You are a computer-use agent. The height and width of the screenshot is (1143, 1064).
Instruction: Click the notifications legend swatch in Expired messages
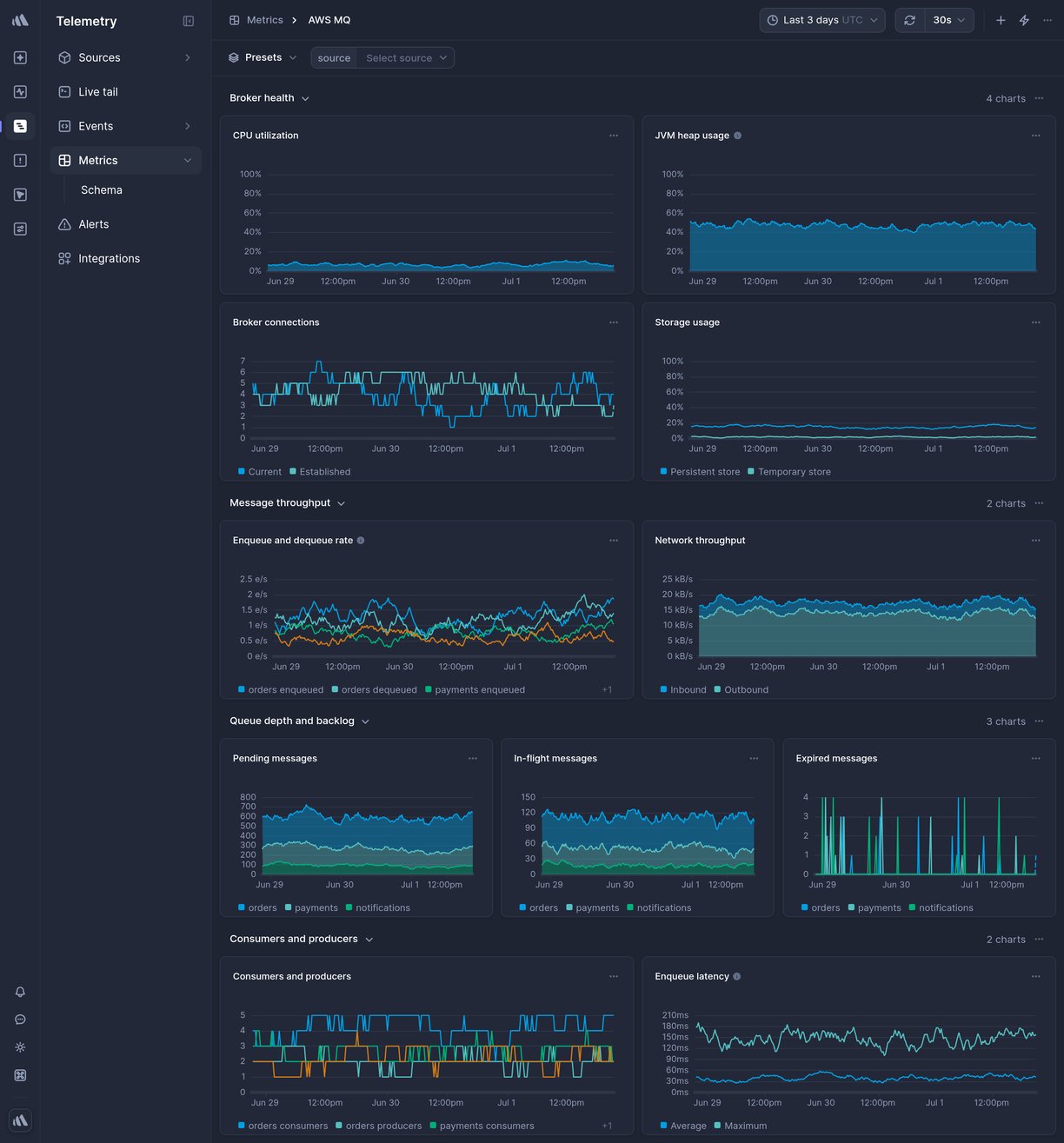coord(912,908)
